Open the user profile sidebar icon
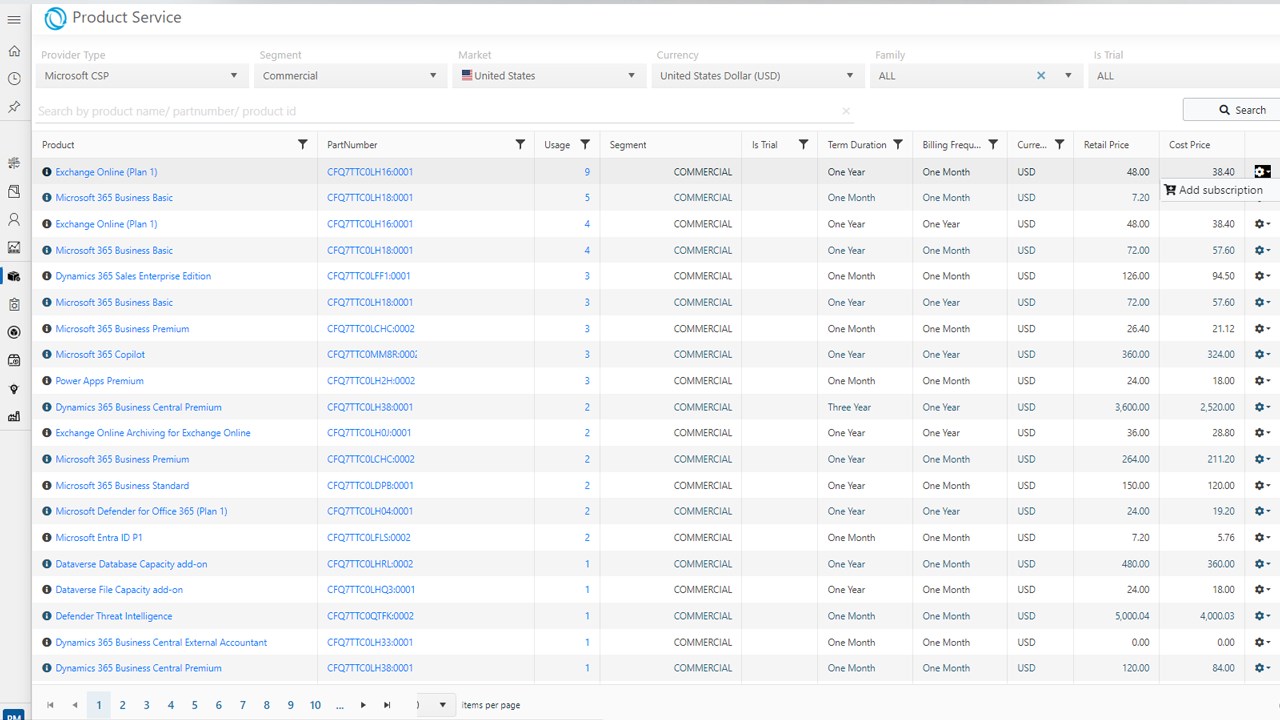Viewport: 1280px width, 720px height. tap(14, 219)
